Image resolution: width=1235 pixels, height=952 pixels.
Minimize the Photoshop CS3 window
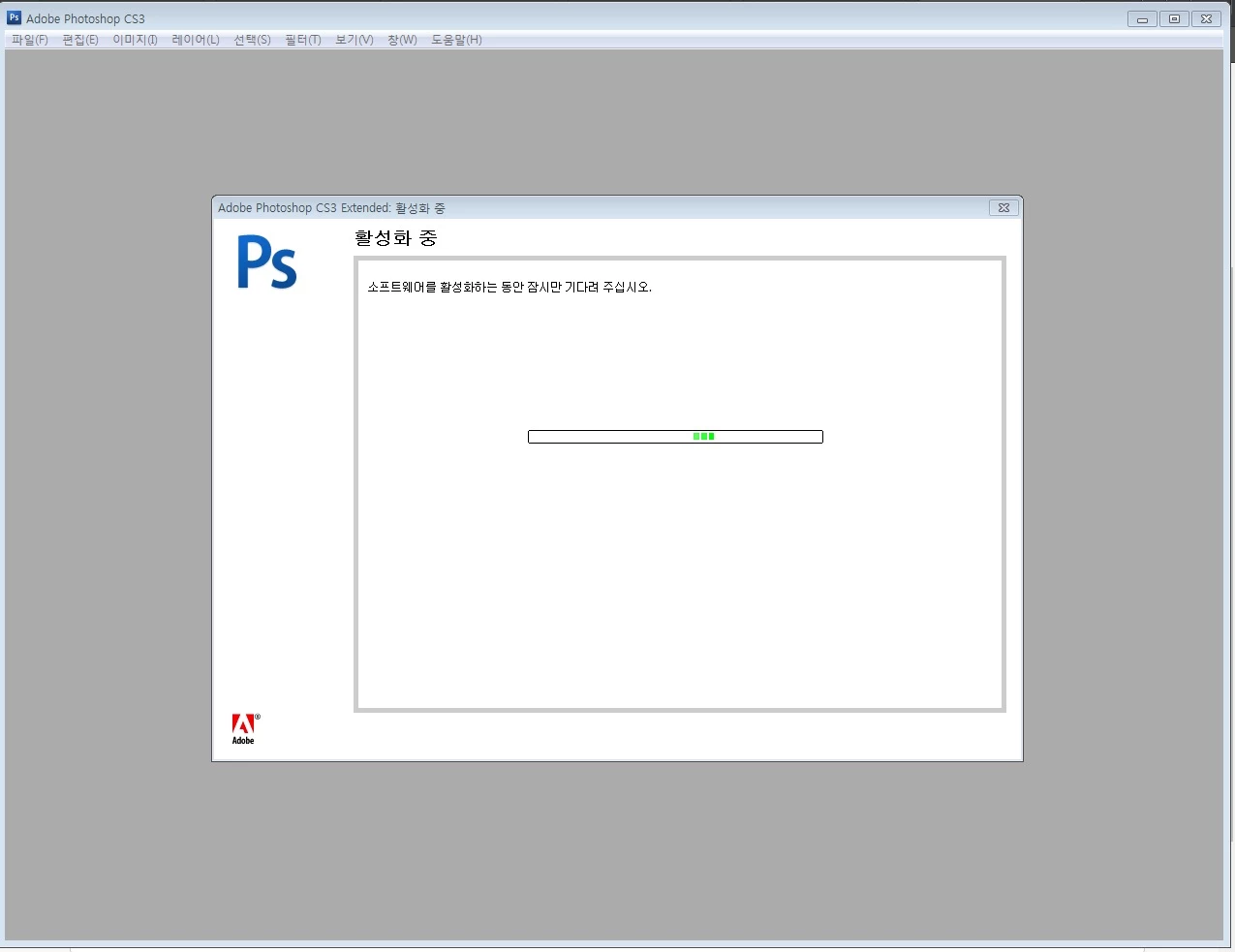coord(1142,18)
